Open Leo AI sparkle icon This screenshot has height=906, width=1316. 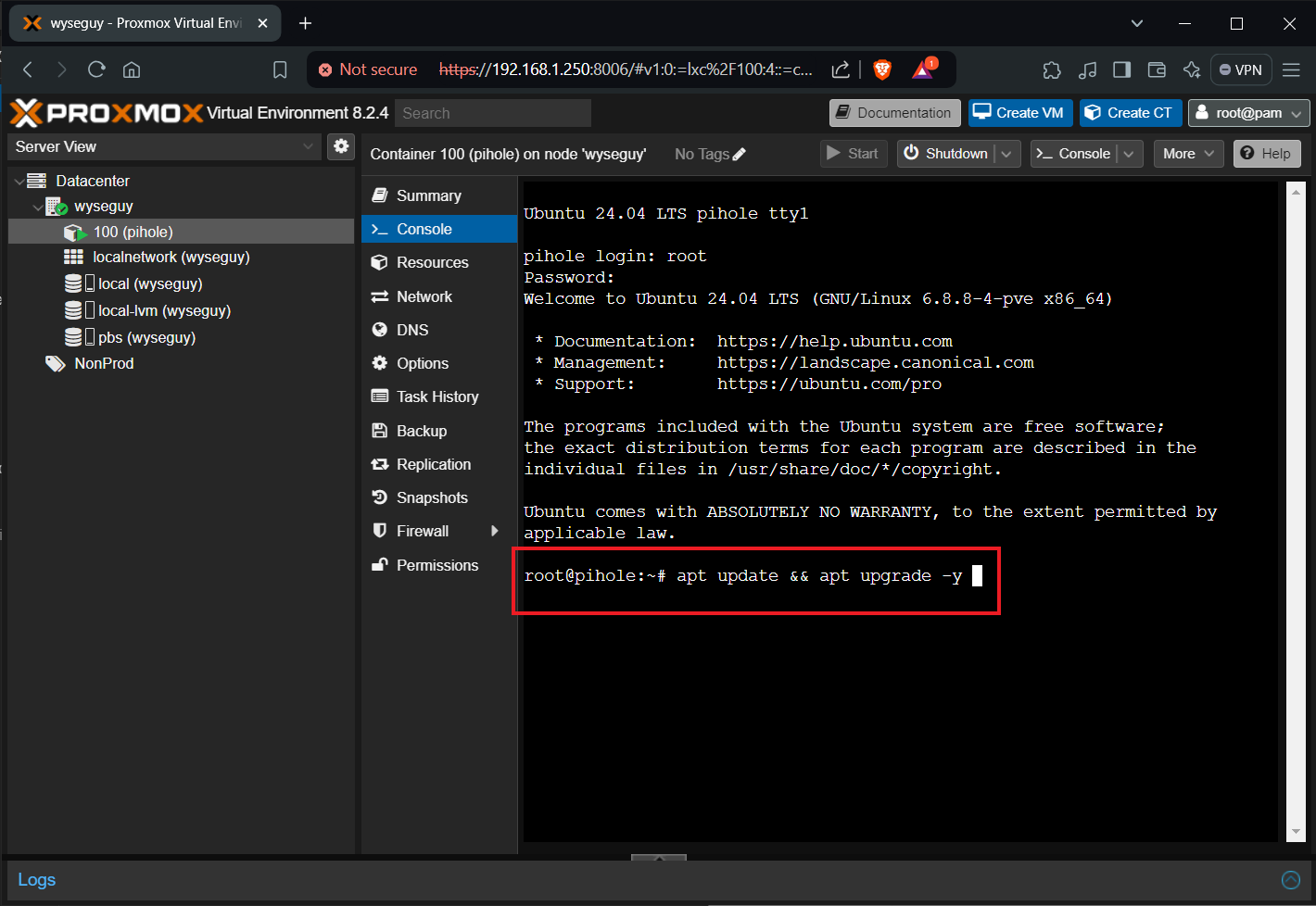point(1191,69)
